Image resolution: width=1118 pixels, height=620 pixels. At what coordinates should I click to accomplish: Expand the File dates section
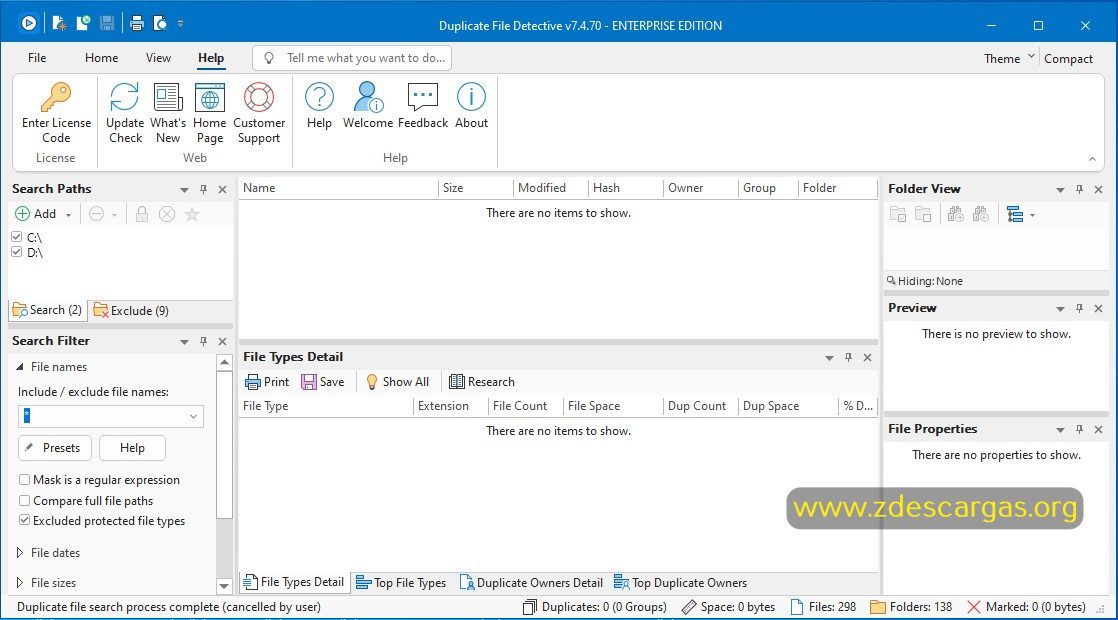(x=19, y=552)
